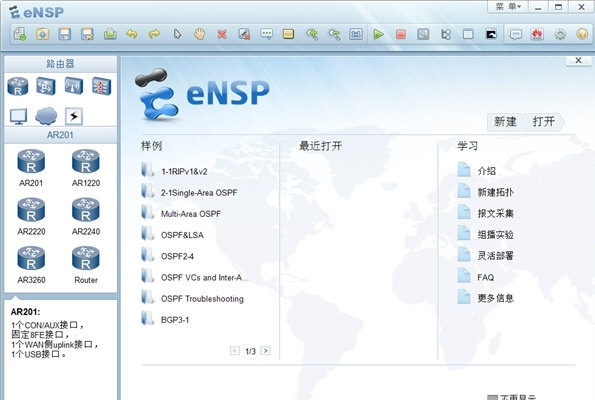The image size is (595, 400).
Task: Open the 菜单 dropdown menu
Action: pyautogui.click(x=508, y=7)
